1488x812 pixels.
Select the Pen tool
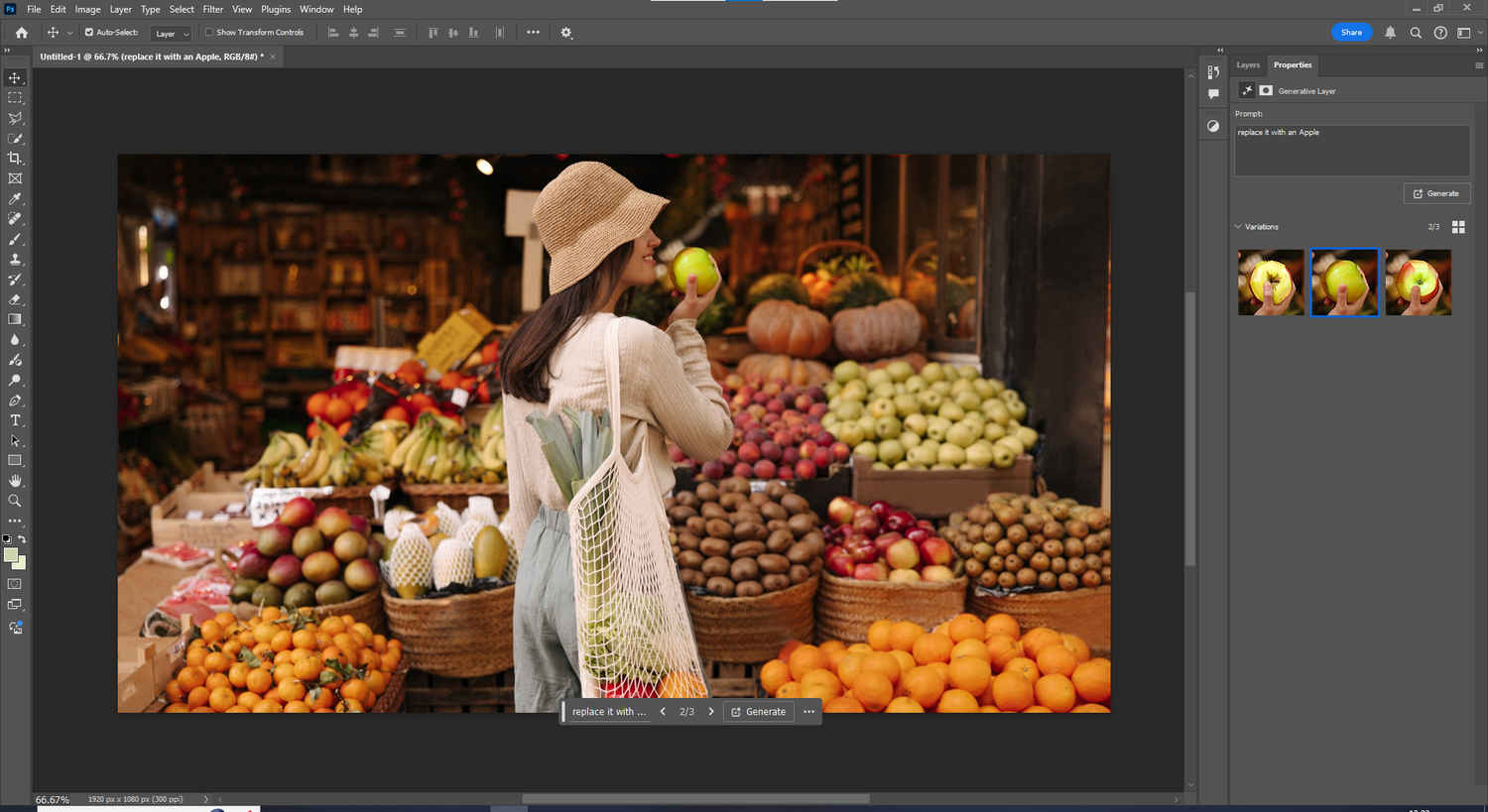click(15, 401)
